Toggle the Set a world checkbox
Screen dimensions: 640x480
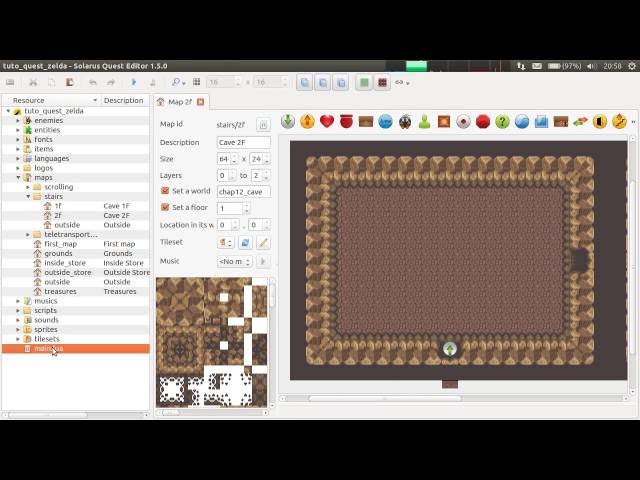coord(165,191)
